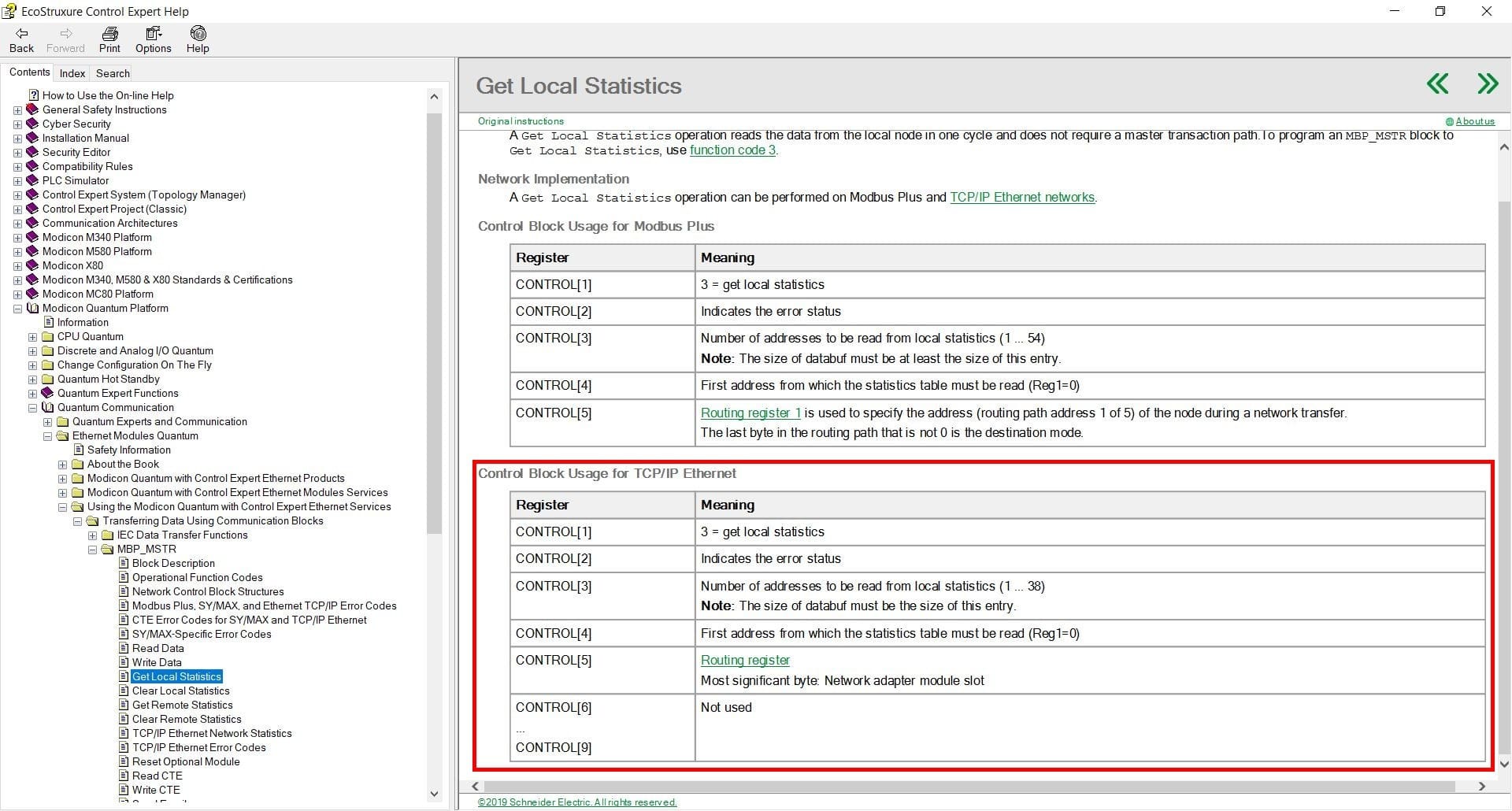This screenshot has height=811, width=1512.
Task: Click the book icon beside Cyber Security
Action: (32, 124)
